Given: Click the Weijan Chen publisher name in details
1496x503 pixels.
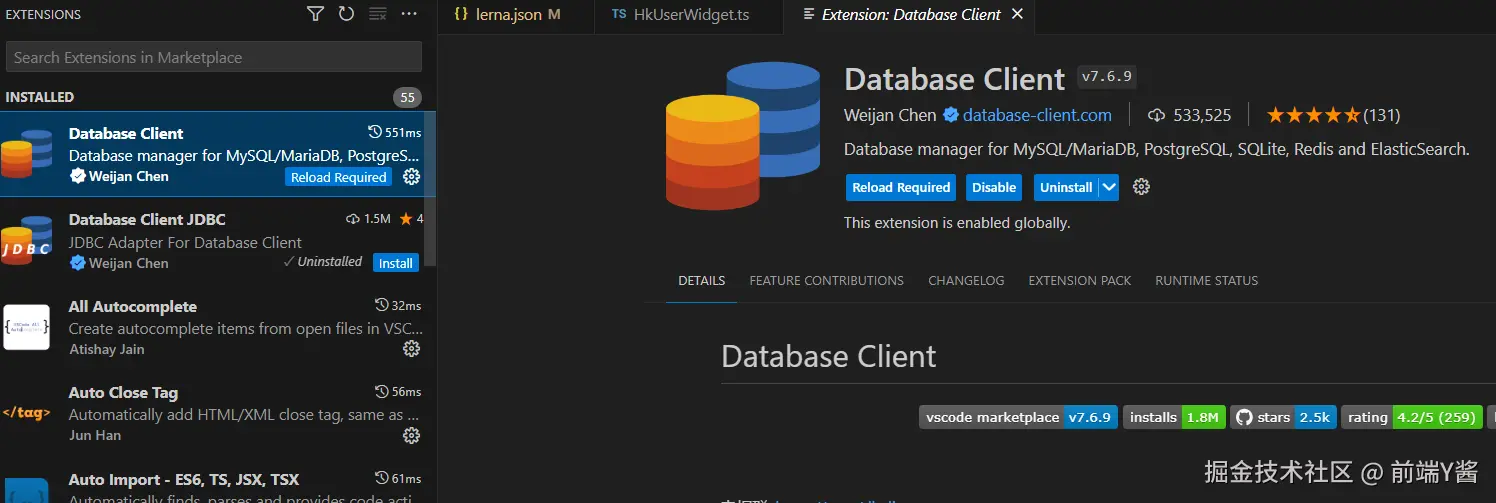Looking at the screenshot, I should pos(890,115).
